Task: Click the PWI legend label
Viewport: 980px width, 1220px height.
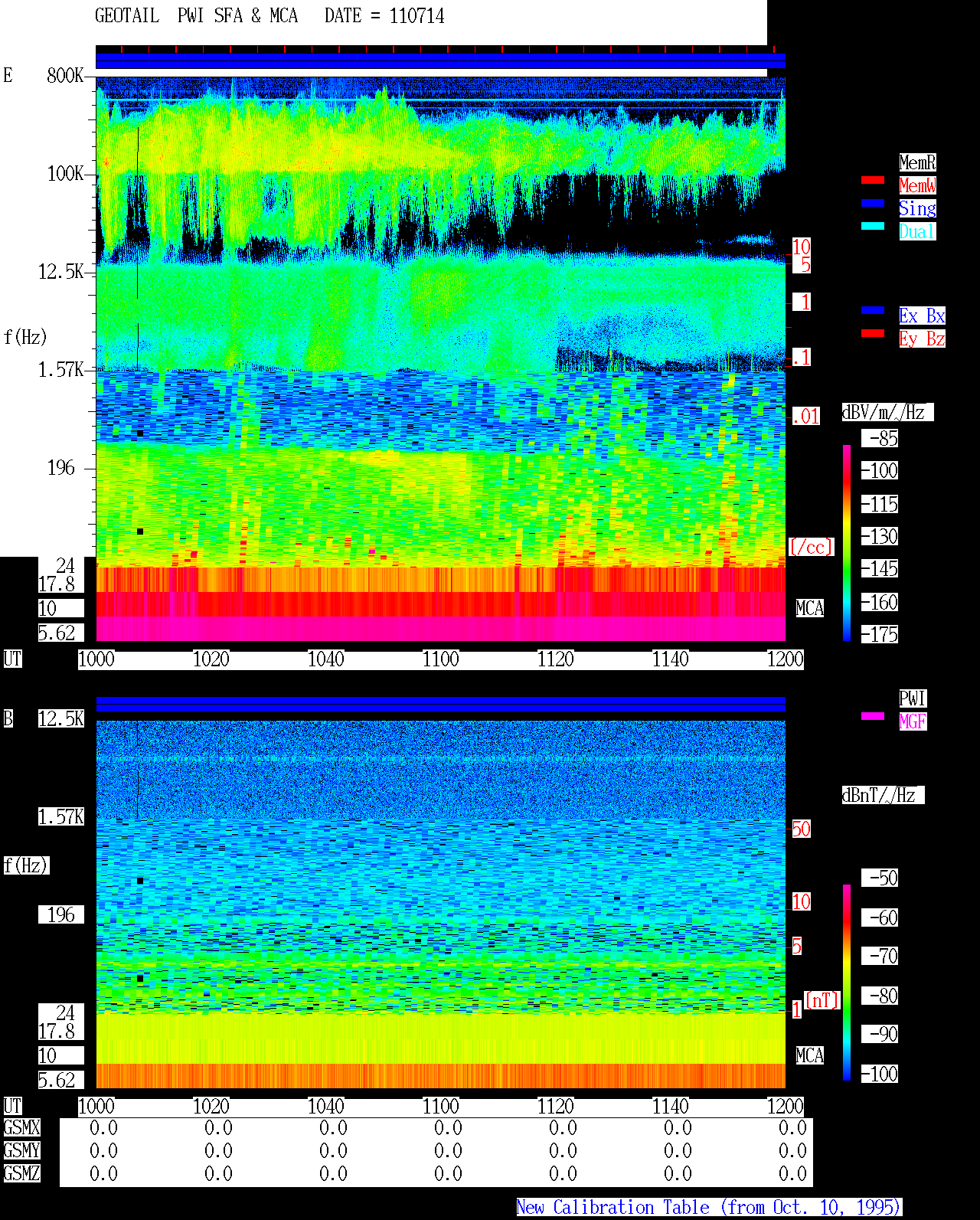Action: click(x=913, y=698)
